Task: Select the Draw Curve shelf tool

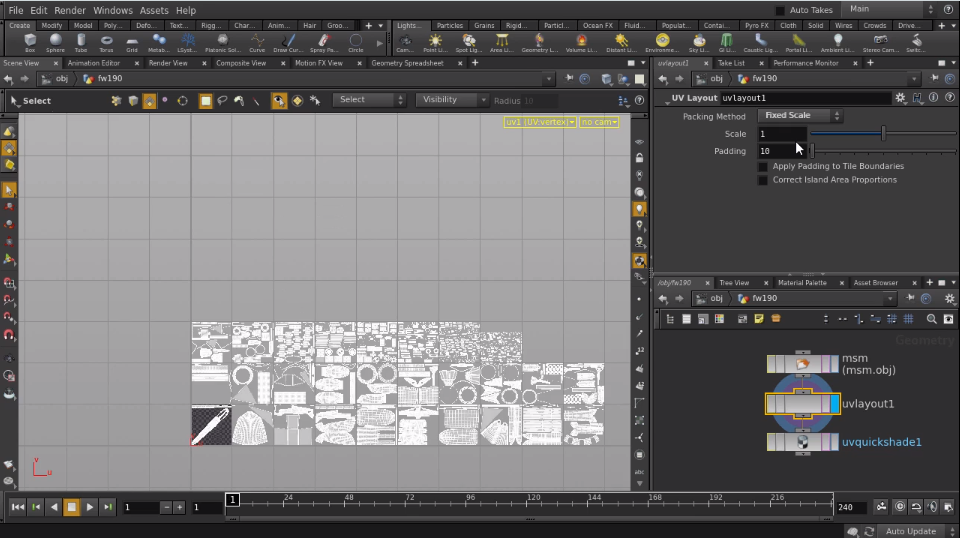Action: tap(288, 43)
